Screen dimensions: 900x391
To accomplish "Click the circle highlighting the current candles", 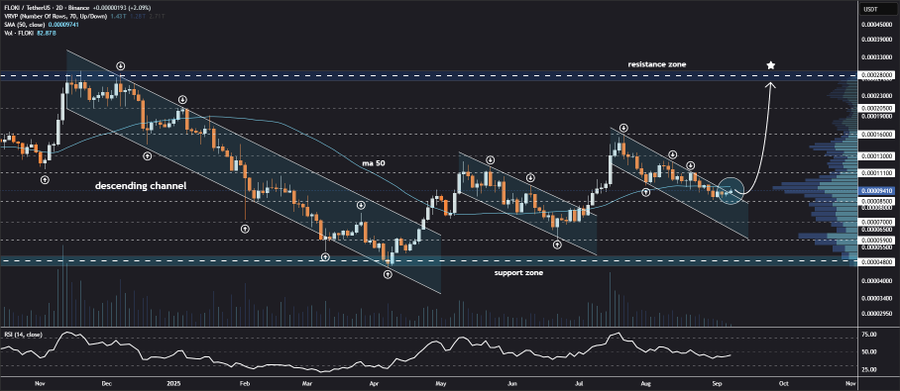I will [730, 191].
